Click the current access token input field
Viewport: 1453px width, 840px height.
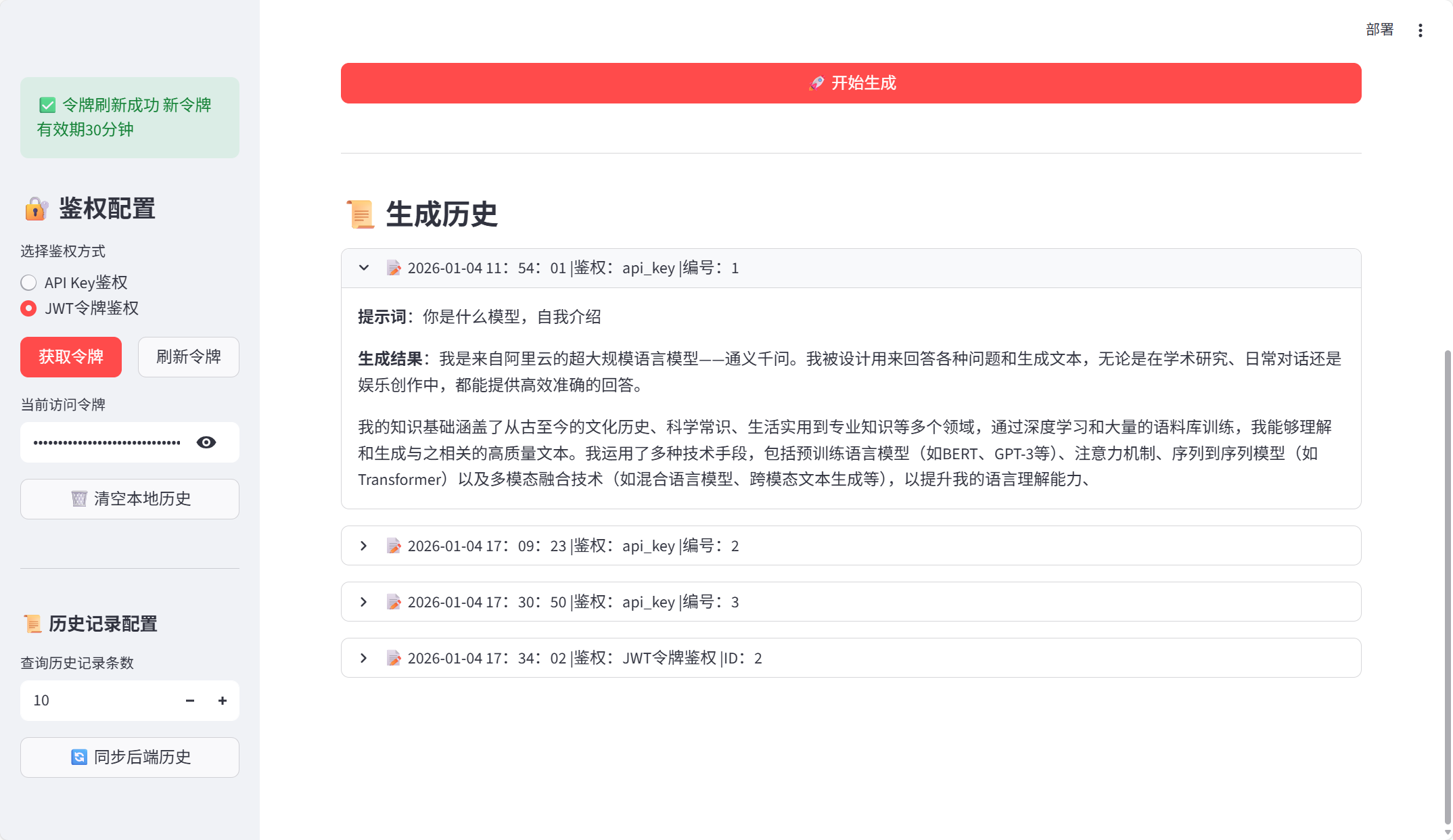107,442
